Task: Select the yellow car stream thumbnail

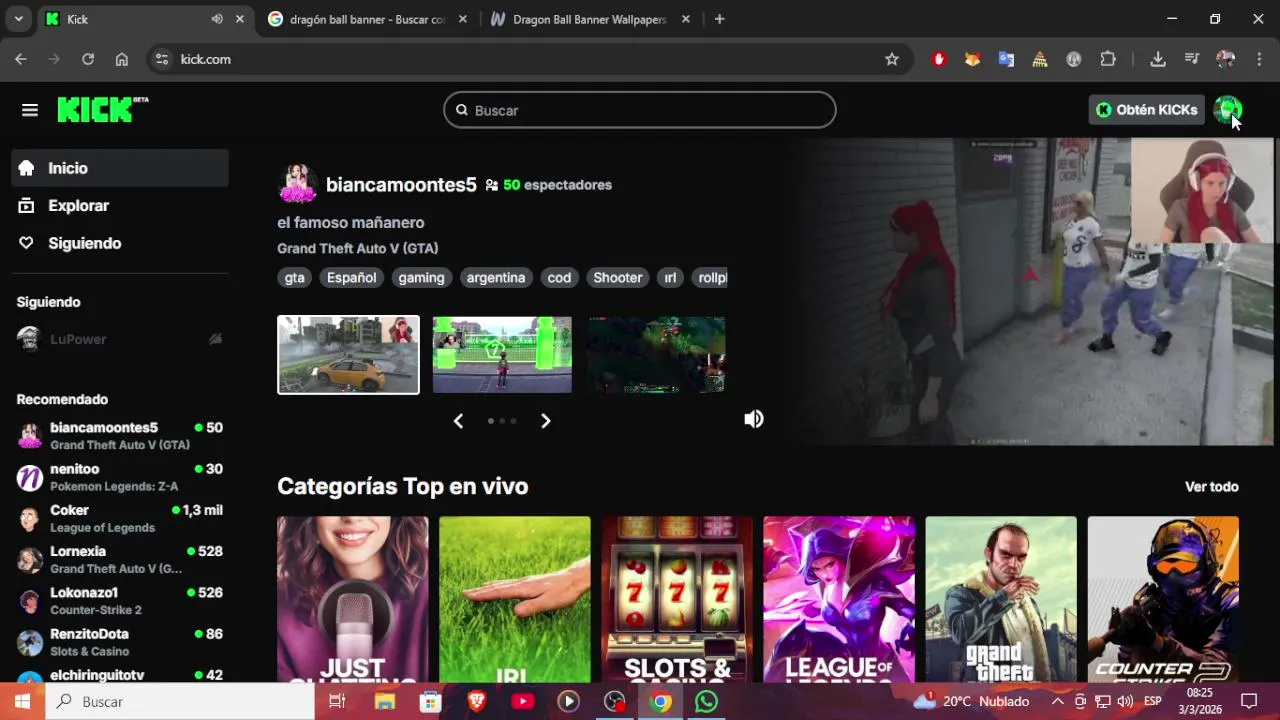Action: point(348,355)
